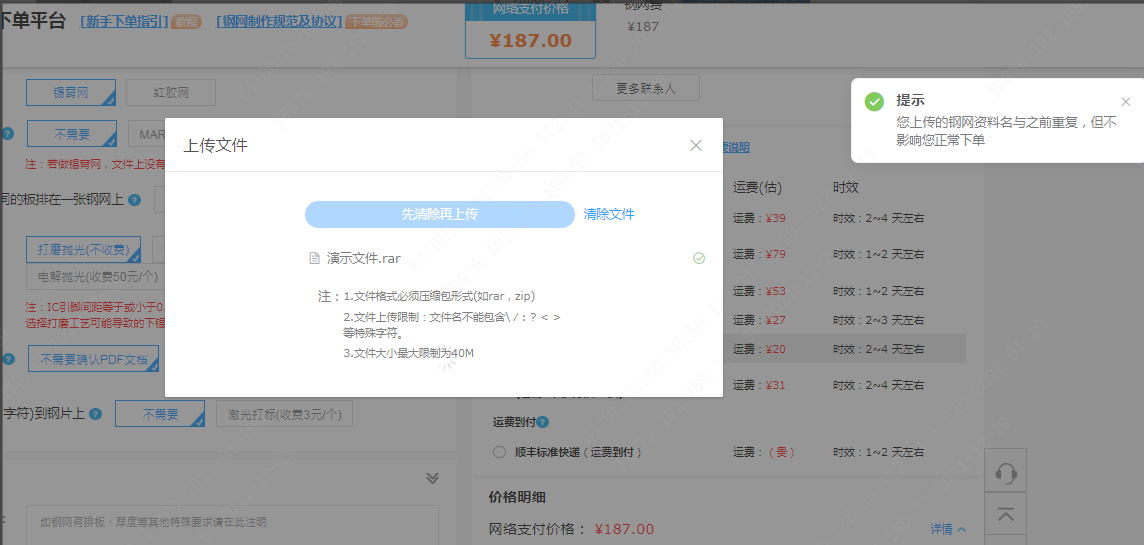Image resolution: width=1144 pixels, height=545 pixels.
Task: Click the file icon beside 演示文件.rar
Action: [315, 258]
